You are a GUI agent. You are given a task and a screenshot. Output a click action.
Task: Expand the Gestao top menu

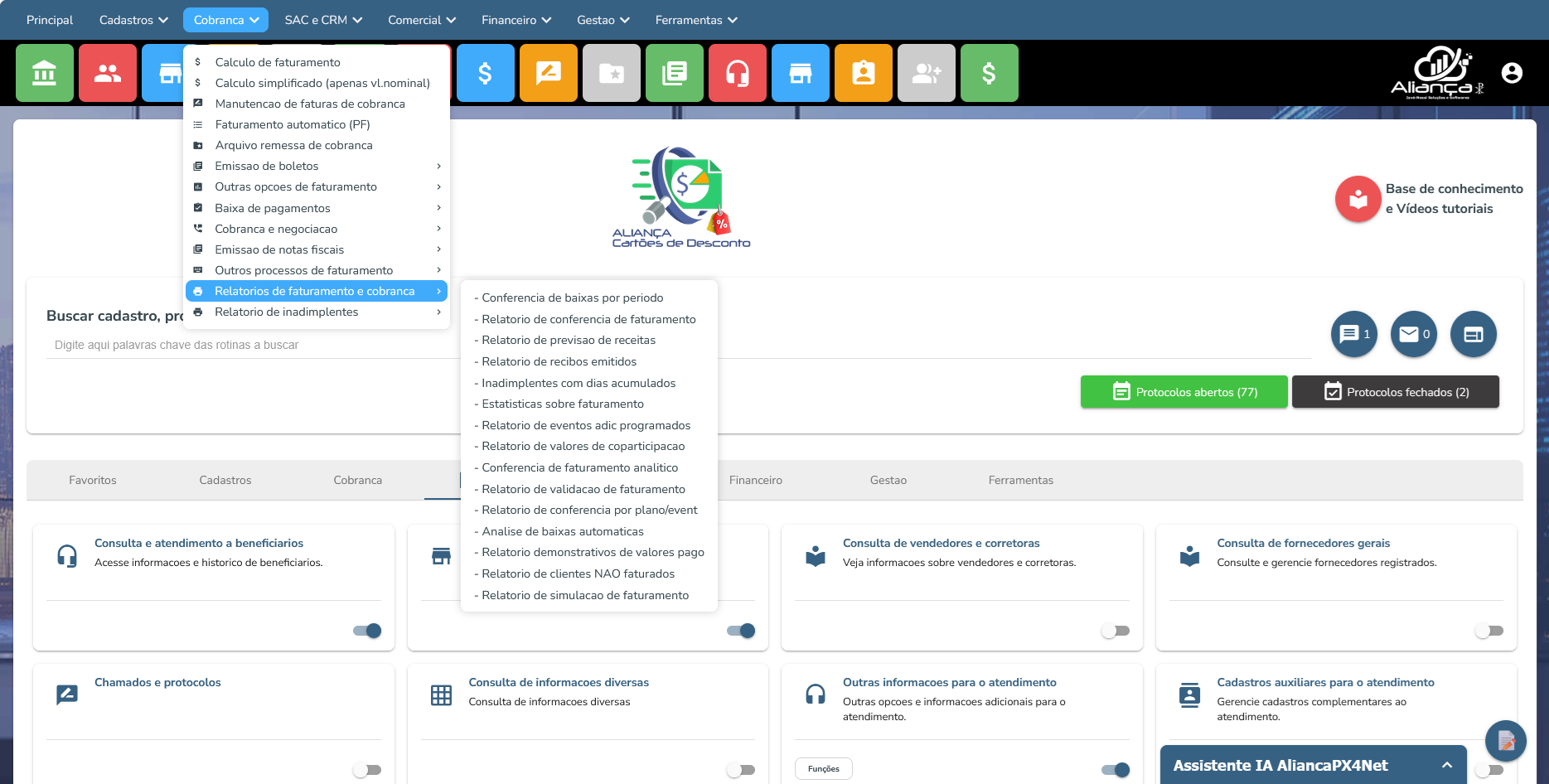click(x=603, y=20)
